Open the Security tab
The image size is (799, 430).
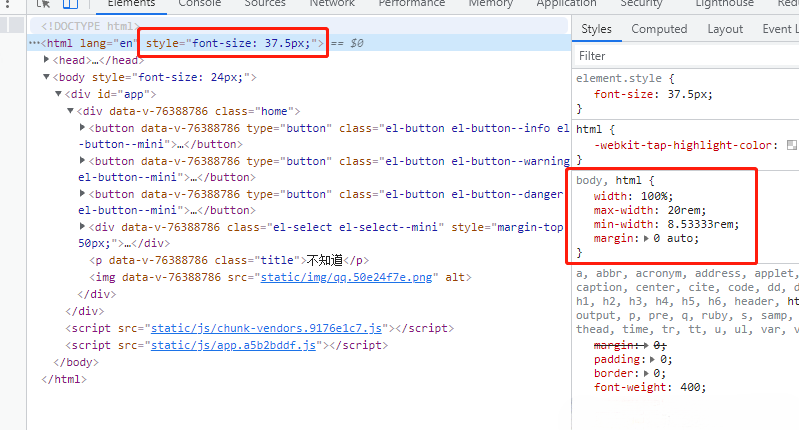[641, 4]
